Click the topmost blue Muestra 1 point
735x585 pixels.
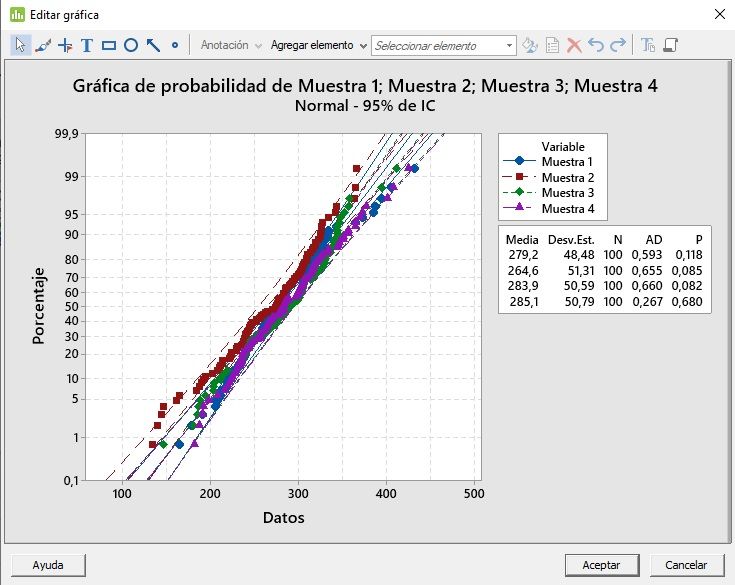point(414,168)
